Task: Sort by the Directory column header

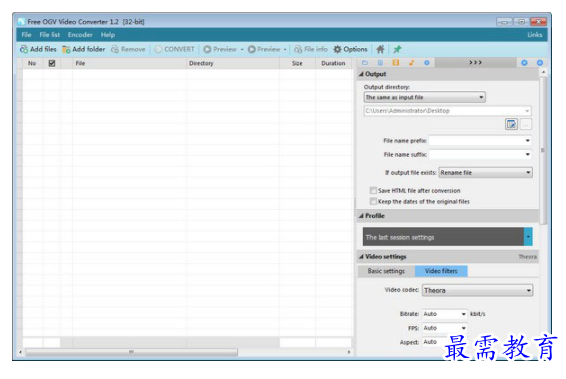Action: [232, 63]
